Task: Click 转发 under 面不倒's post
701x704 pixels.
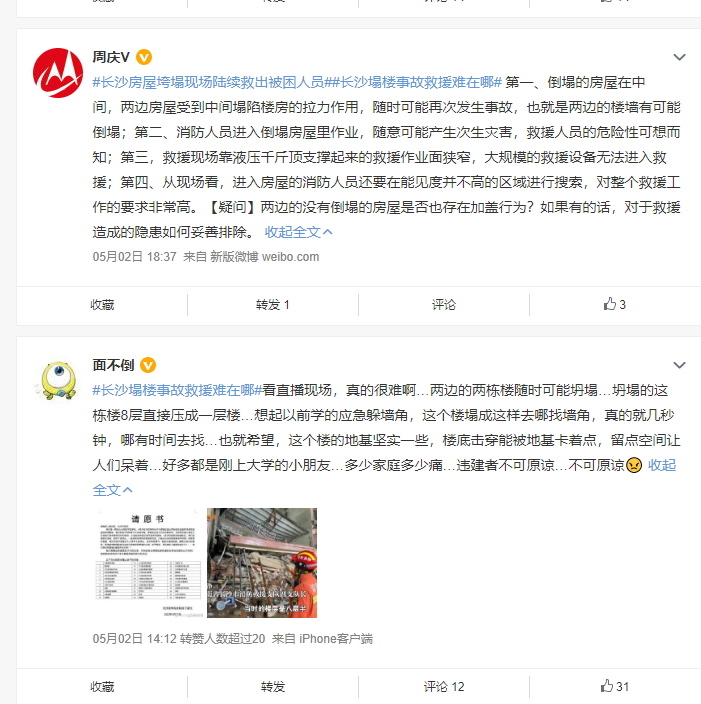Action: tap(273, 686)
